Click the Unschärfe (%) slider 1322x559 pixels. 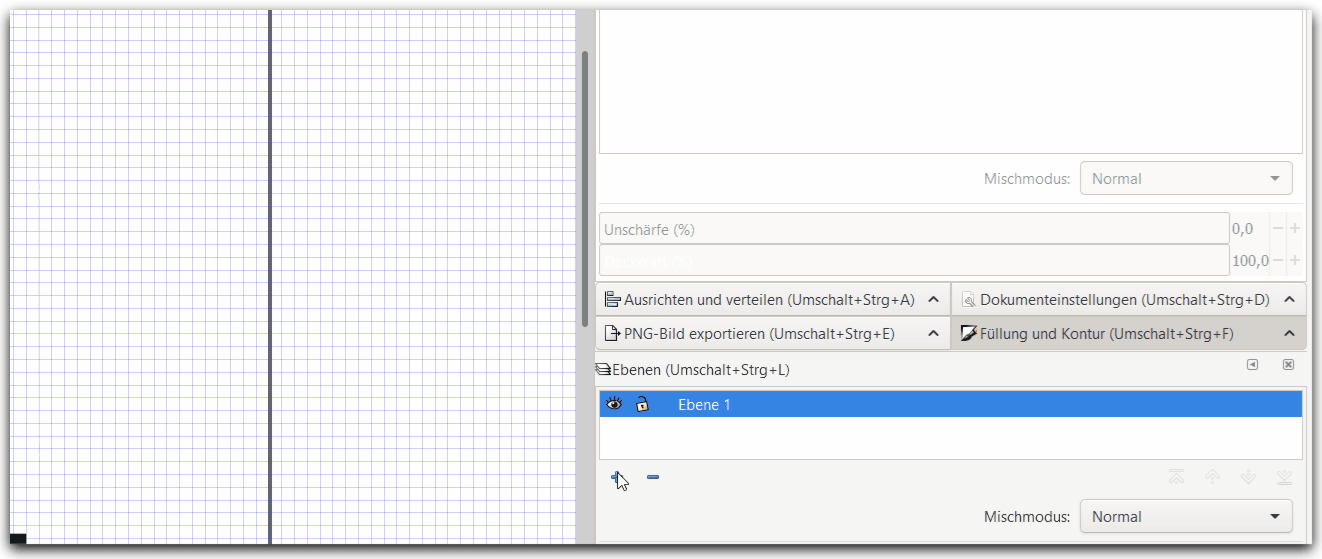913,229
